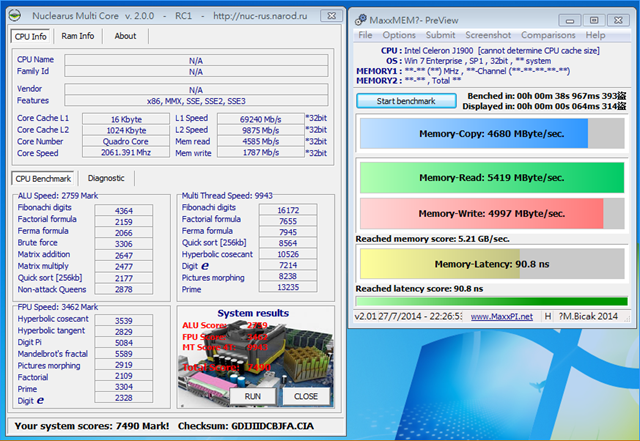Screen dimensions: 640x441
Task: Open the About tab in Nuclearus
Action: pos(125,36)
